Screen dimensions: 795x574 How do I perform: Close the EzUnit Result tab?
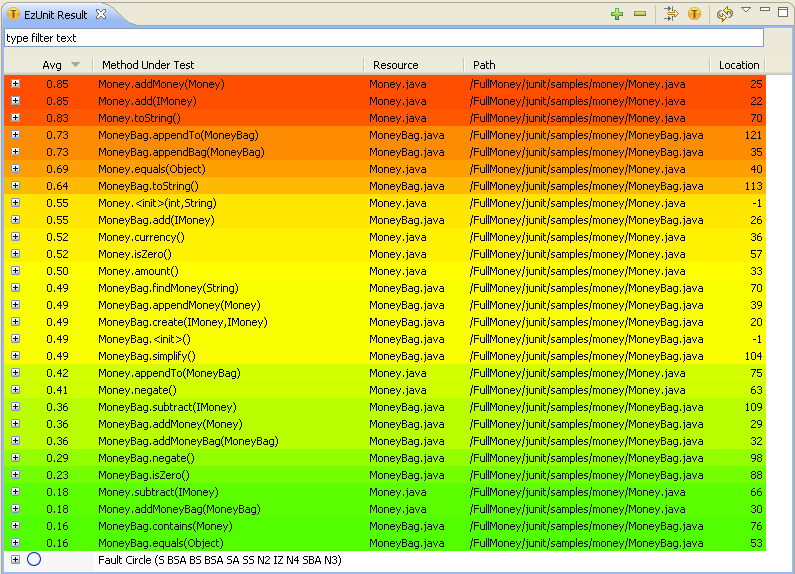point(101,14)
